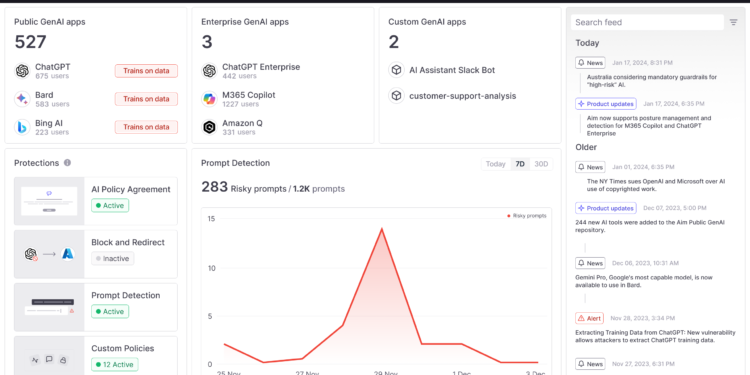Click the ChatGPT app icon in Public GenAI apps

click(x=22, y=71)
